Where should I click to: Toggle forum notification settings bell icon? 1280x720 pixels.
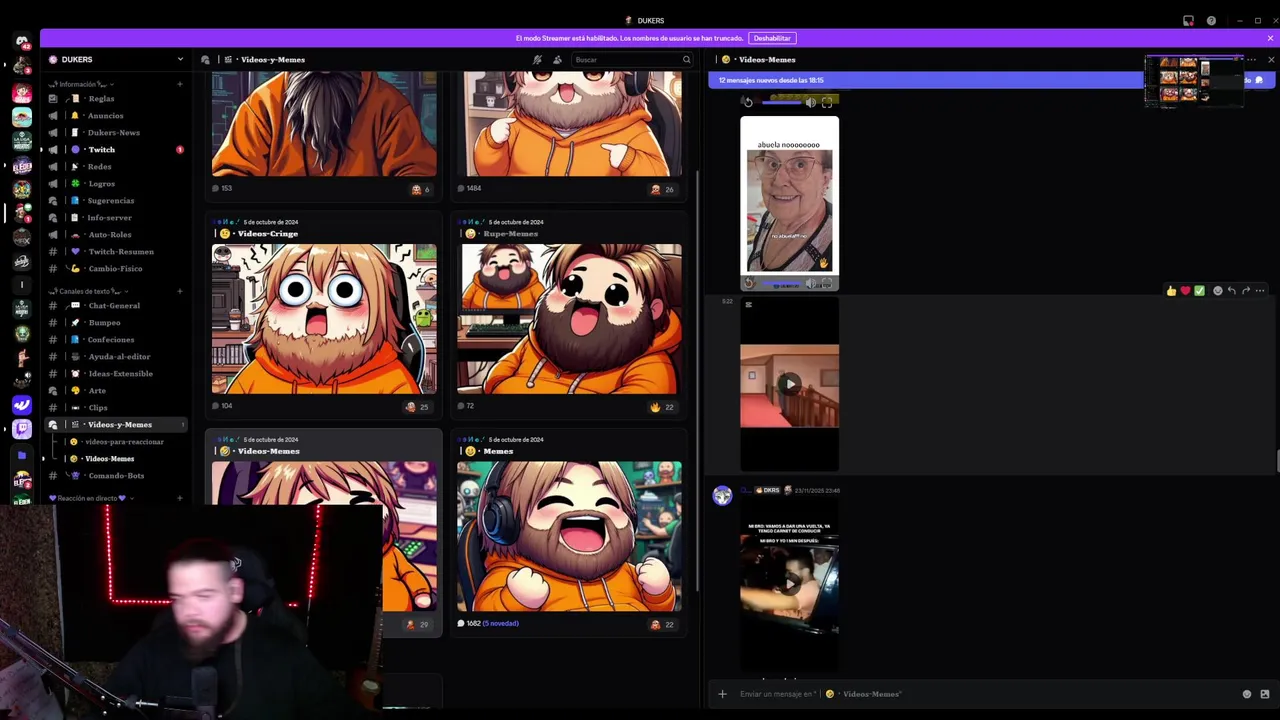[x=537, y=59]
